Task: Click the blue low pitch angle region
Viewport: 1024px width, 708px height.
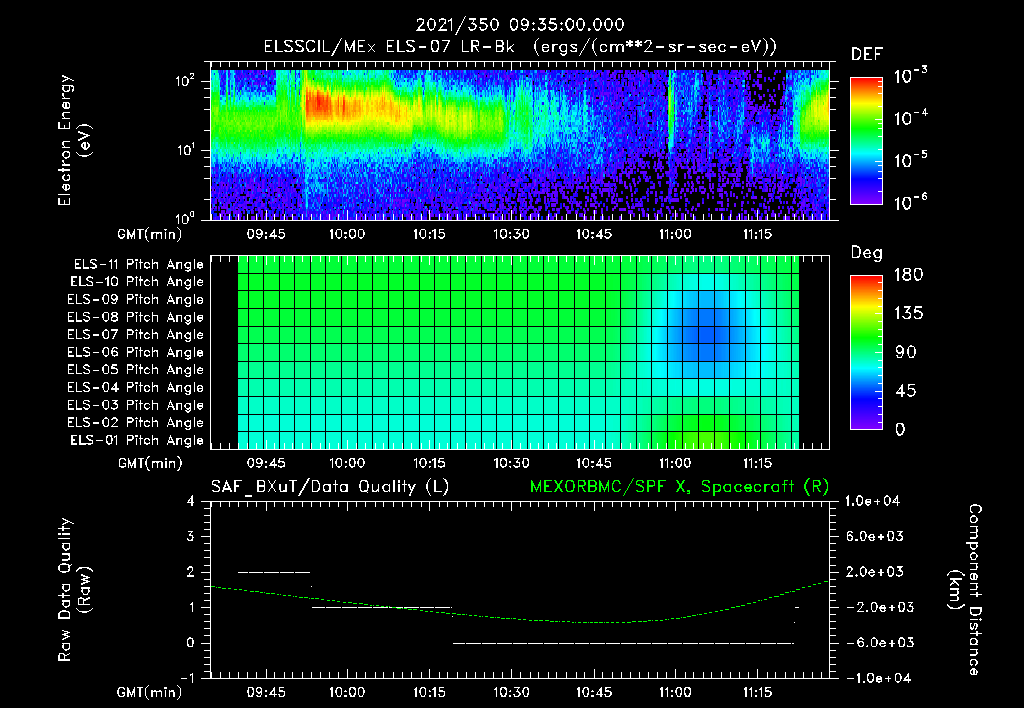Action: 707,334
